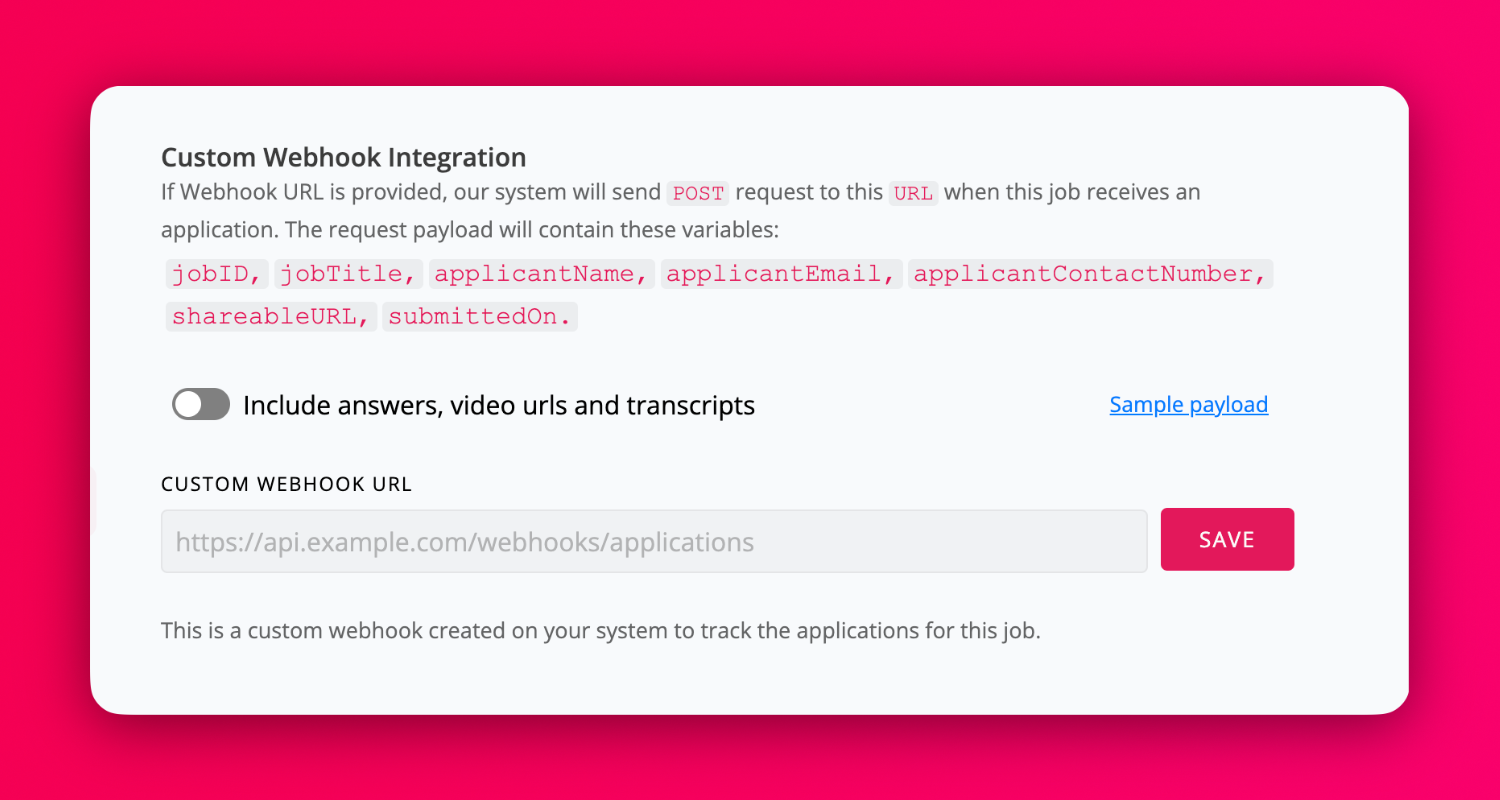Click the Custom Webhook Integration heading
The height and width of the screenshot is (800, 1500).
pos(343,157)
